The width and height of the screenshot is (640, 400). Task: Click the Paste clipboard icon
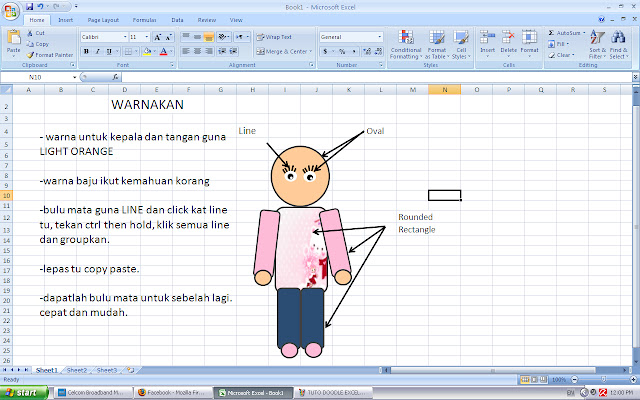tap(13, 37)
